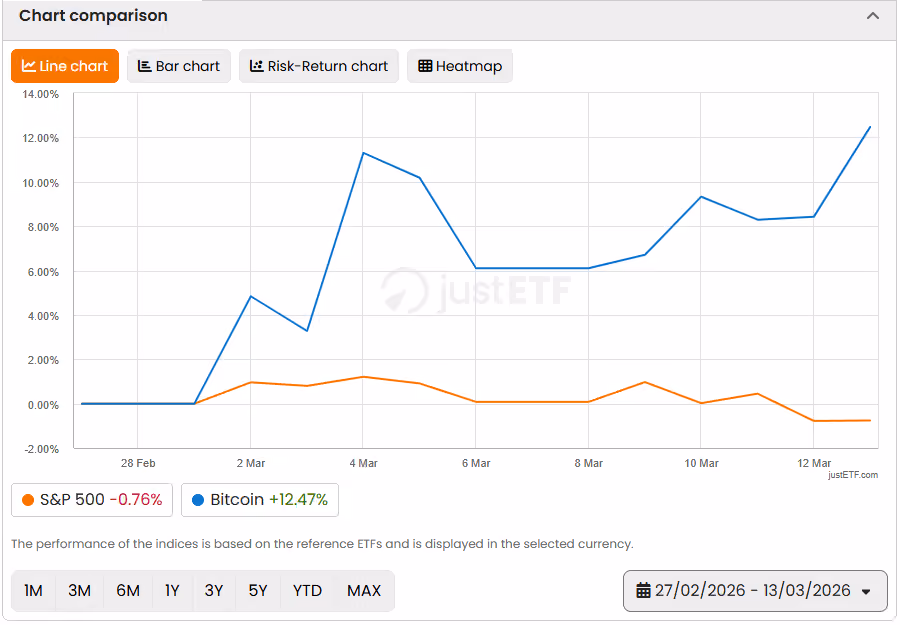Click the 10 Mar x-axis label
Viewport: 900px width, 625px height.
click(701, 463)
